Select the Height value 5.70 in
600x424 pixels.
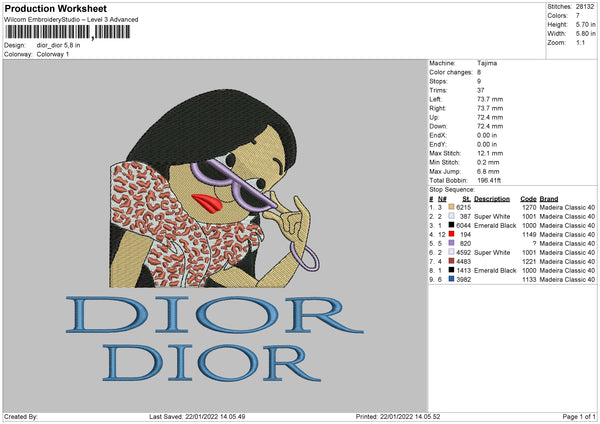[585, 24]
